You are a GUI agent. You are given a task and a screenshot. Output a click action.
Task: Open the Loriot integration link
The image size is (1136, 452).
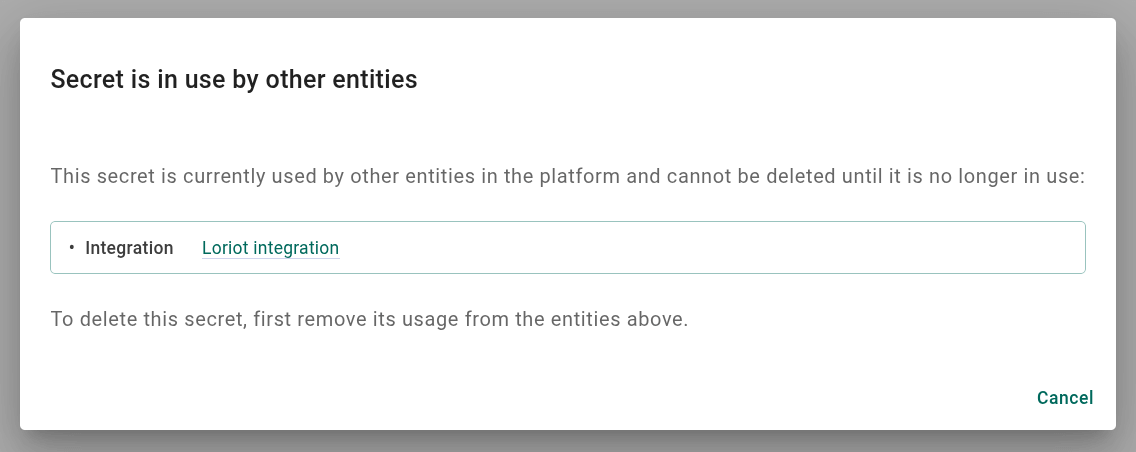tap(270, 248)
